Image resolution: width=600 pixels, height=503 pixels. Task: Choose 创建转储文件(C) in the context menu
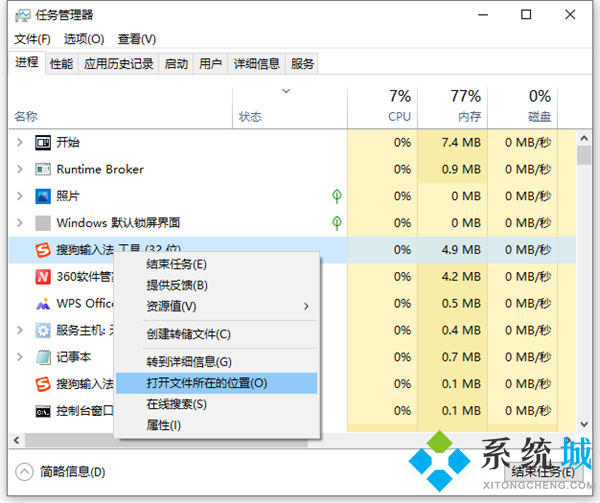[217, 334]
